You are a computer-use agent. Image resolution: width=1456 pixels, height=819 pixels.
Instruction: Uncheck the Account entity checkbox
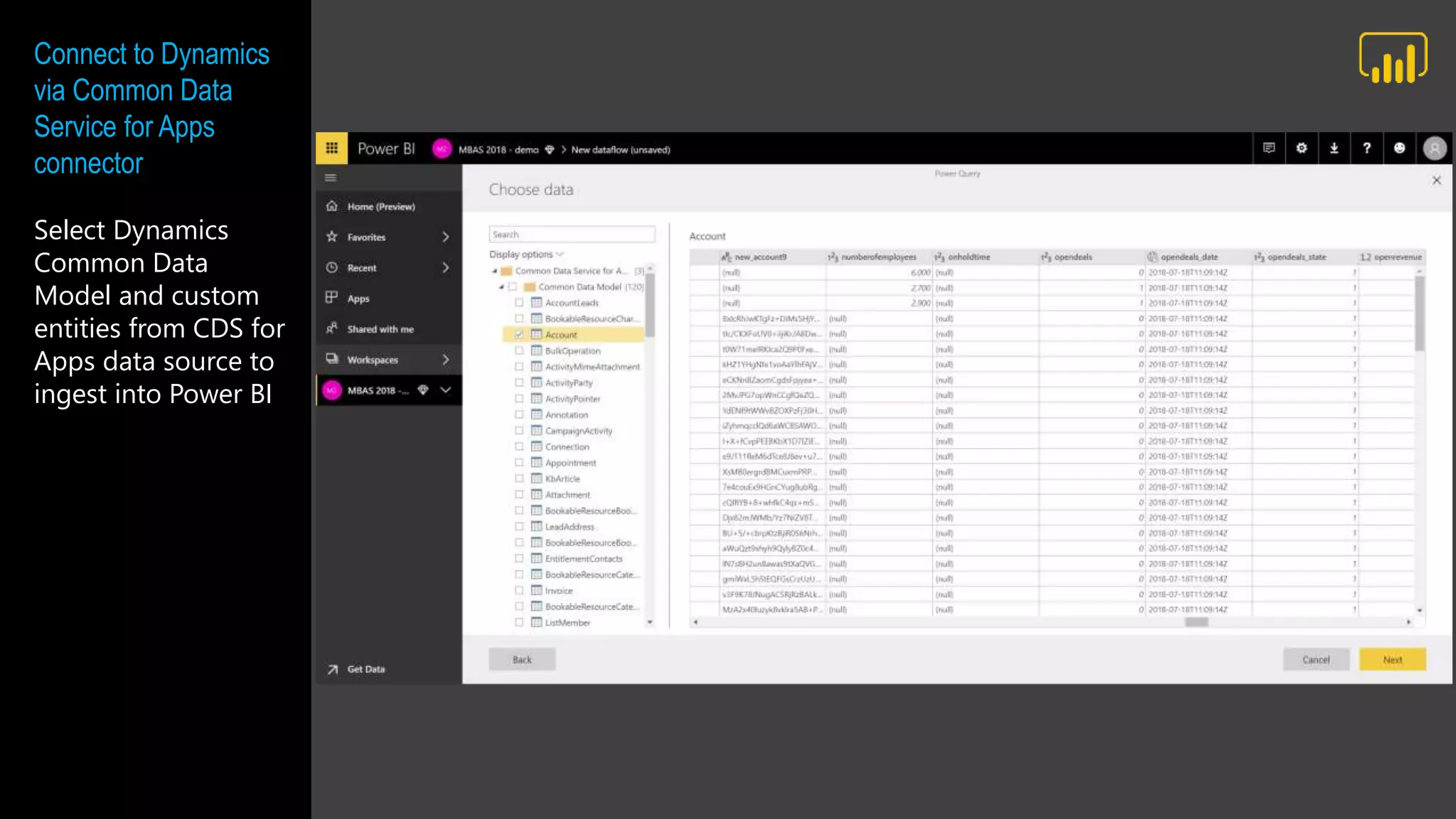[519, 335]
